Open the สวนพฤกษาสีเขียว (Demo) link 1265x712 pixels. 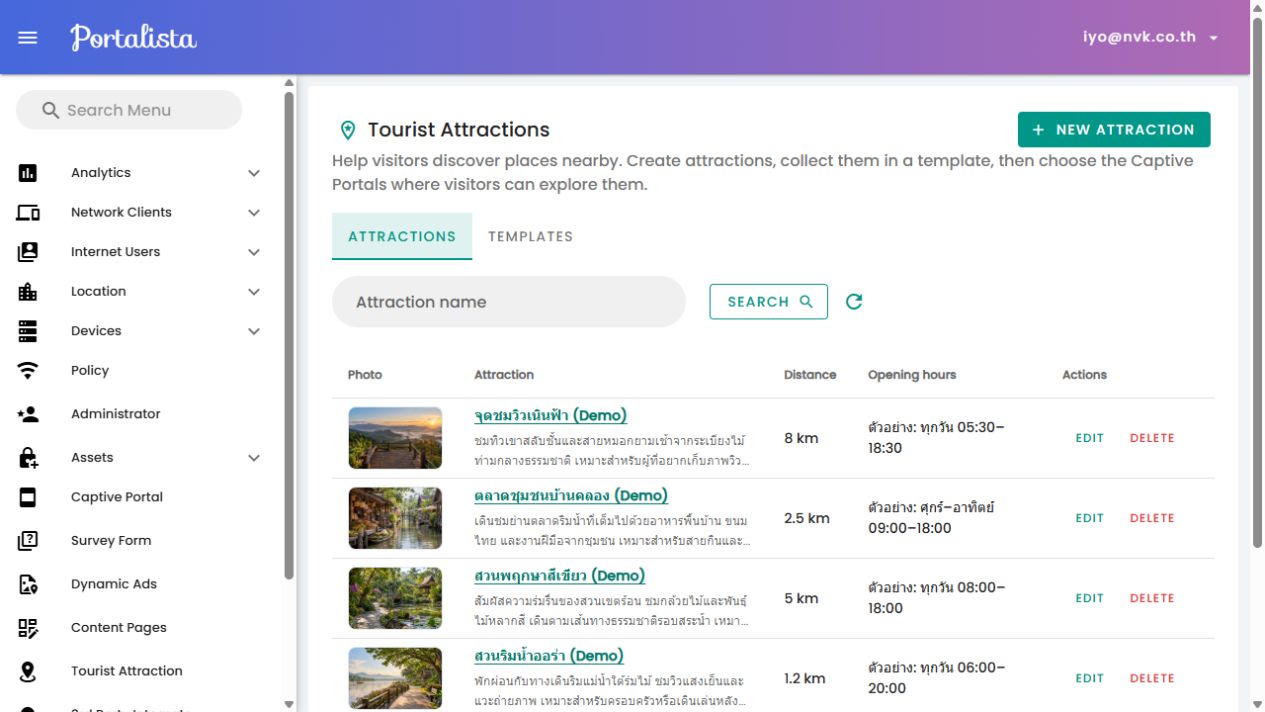click(560, 576)
